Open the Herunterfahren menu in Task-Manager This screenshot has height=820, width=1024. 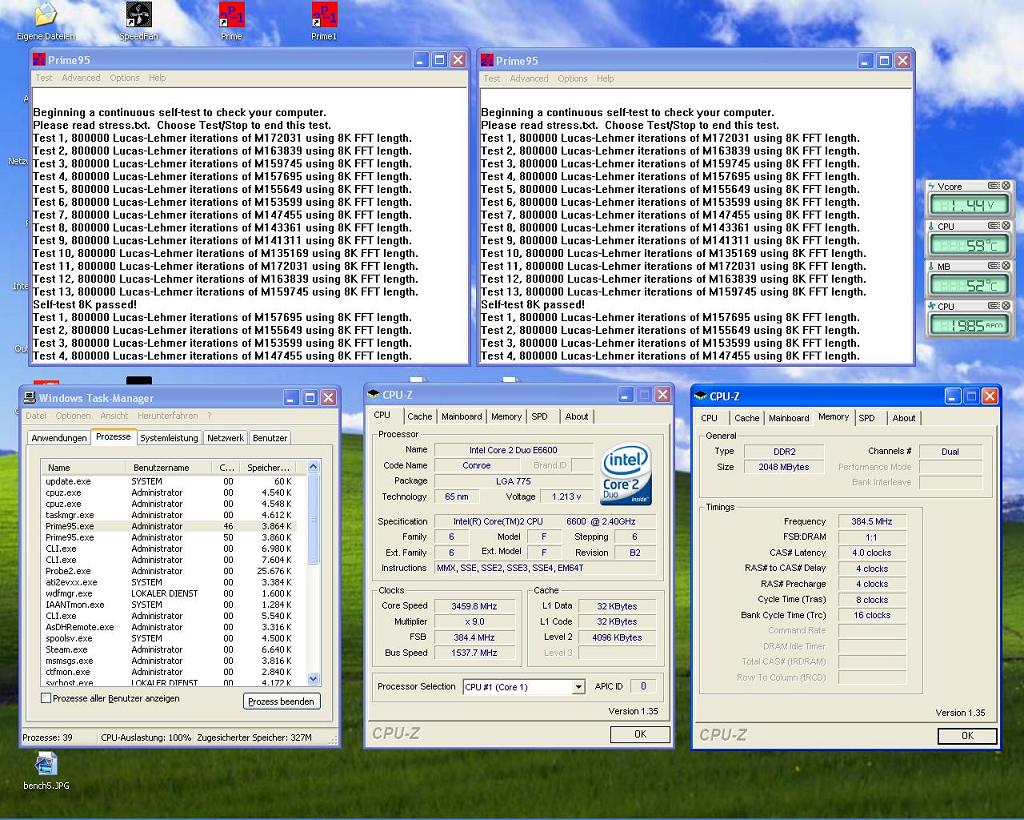click(x=168, y=415)
